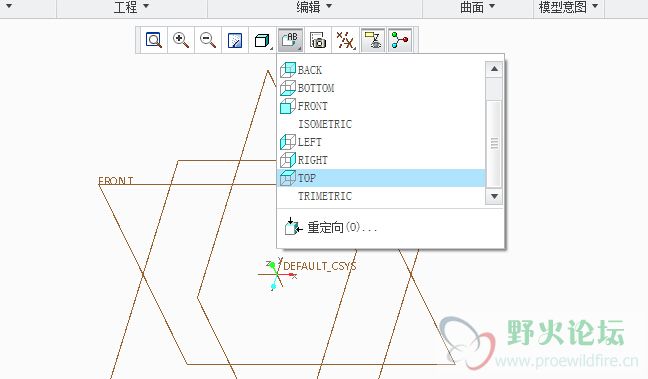This screenshot has width=648, height=379.
Task: Select TRIMETRIC saved view
Action: point(382,196)
